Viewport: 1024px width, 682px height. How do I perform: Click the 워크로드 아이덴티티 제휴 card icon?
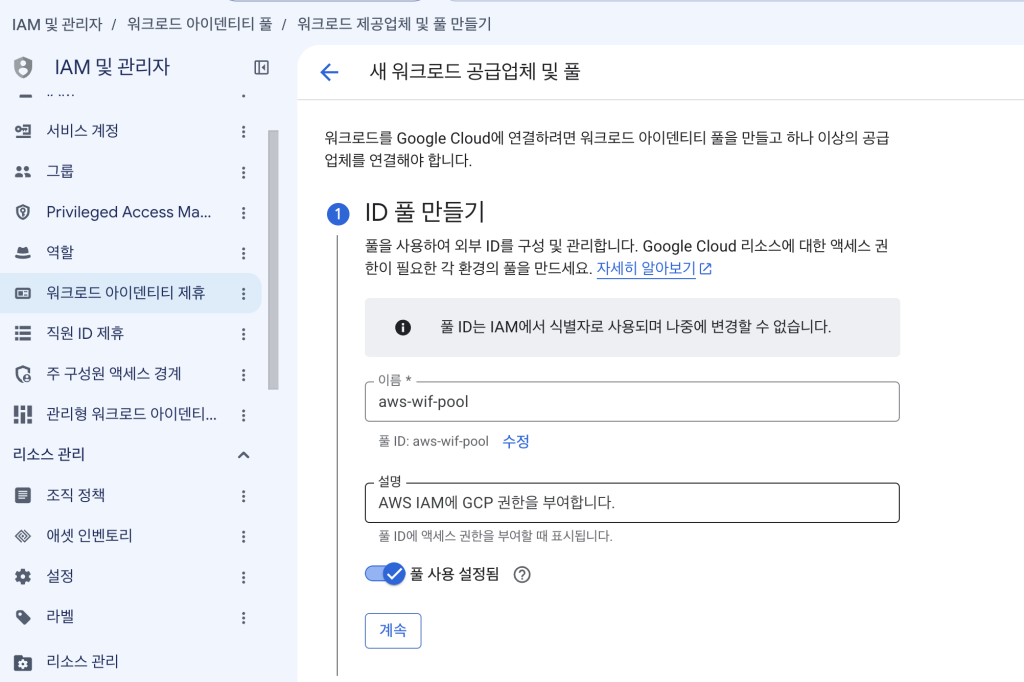23,293
